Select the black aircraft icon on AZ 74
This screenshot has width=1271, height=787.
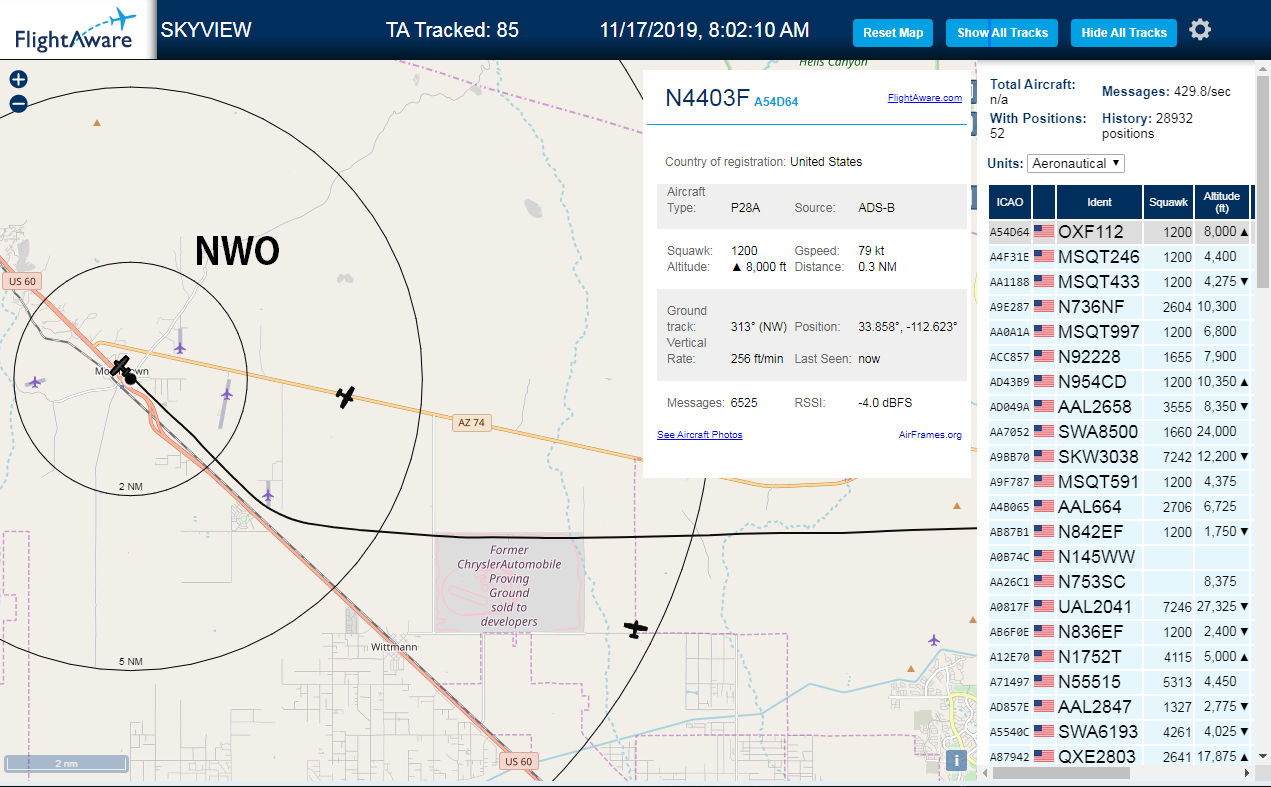[x=346, y=397]
